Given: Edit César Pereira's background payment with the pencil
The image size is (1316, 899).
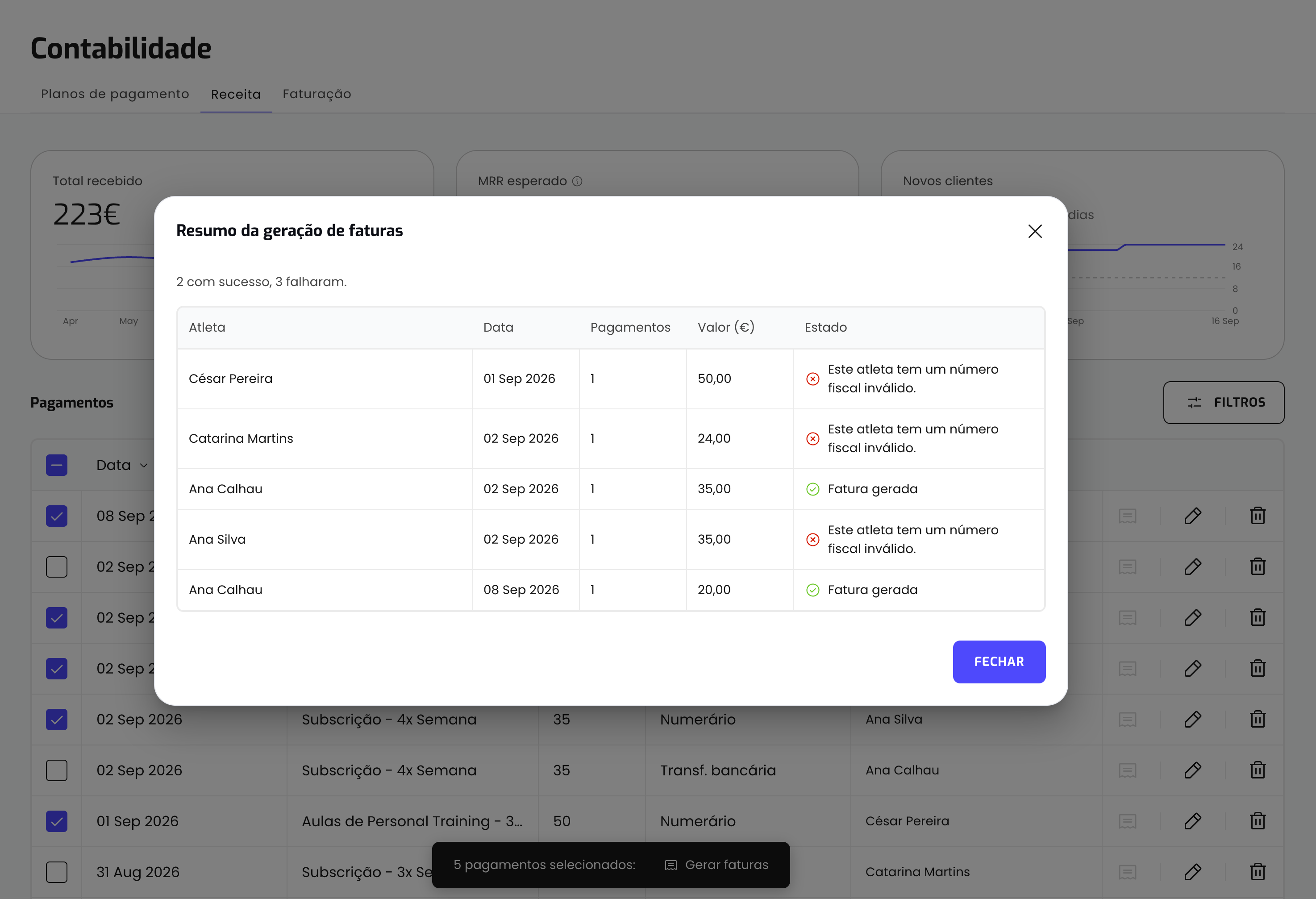Looking at the screenshot, I should click(x=1192, y=821).
